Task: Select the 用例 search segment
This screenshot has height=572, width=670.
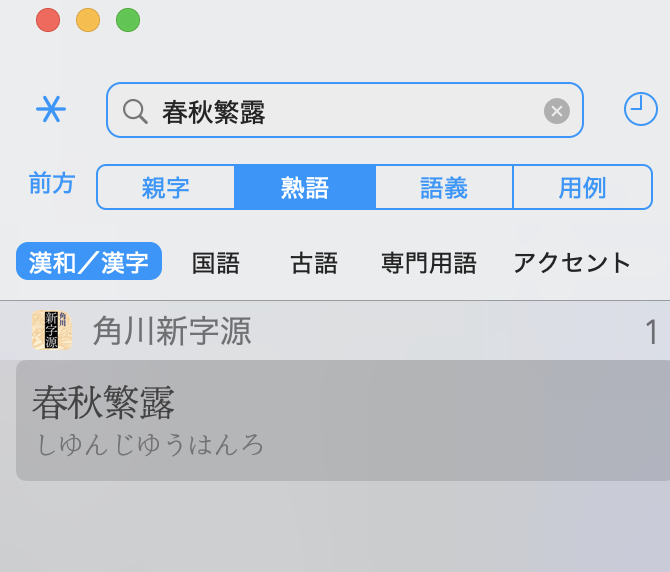Action: pyautogui.click(x=582, y=187)
